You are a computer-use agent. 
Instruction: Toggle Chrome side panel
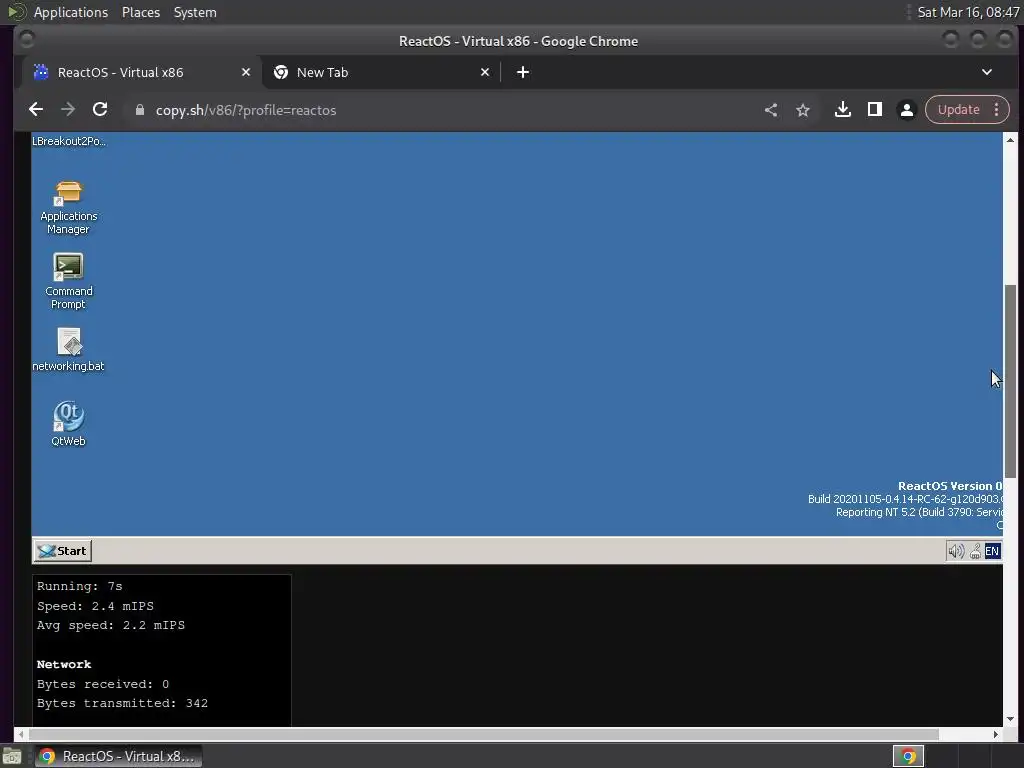tap(874, 110)
